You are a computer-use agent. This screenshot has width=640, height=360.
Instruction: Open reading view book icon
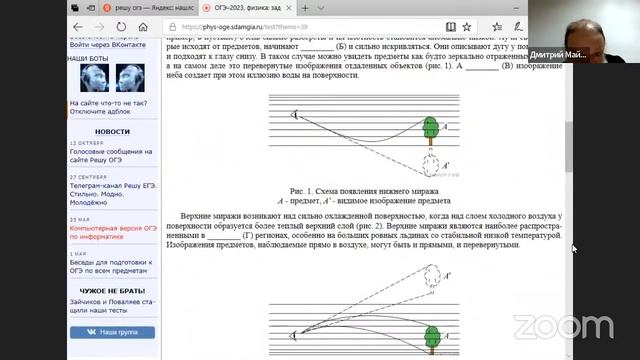click(451, 27)
